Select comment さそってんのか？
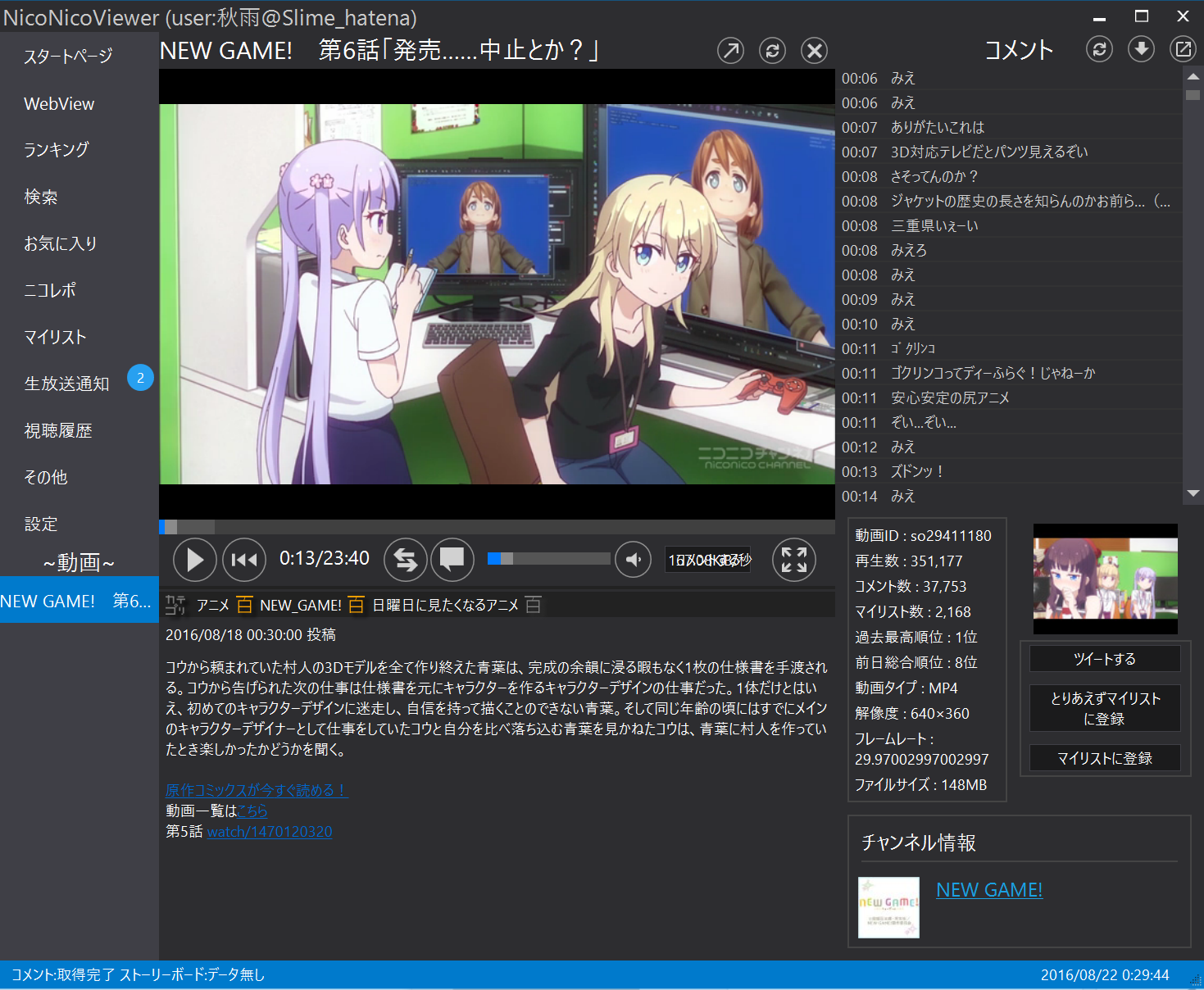Viewport: 1204px width, 990px height. click(1010, 176)
